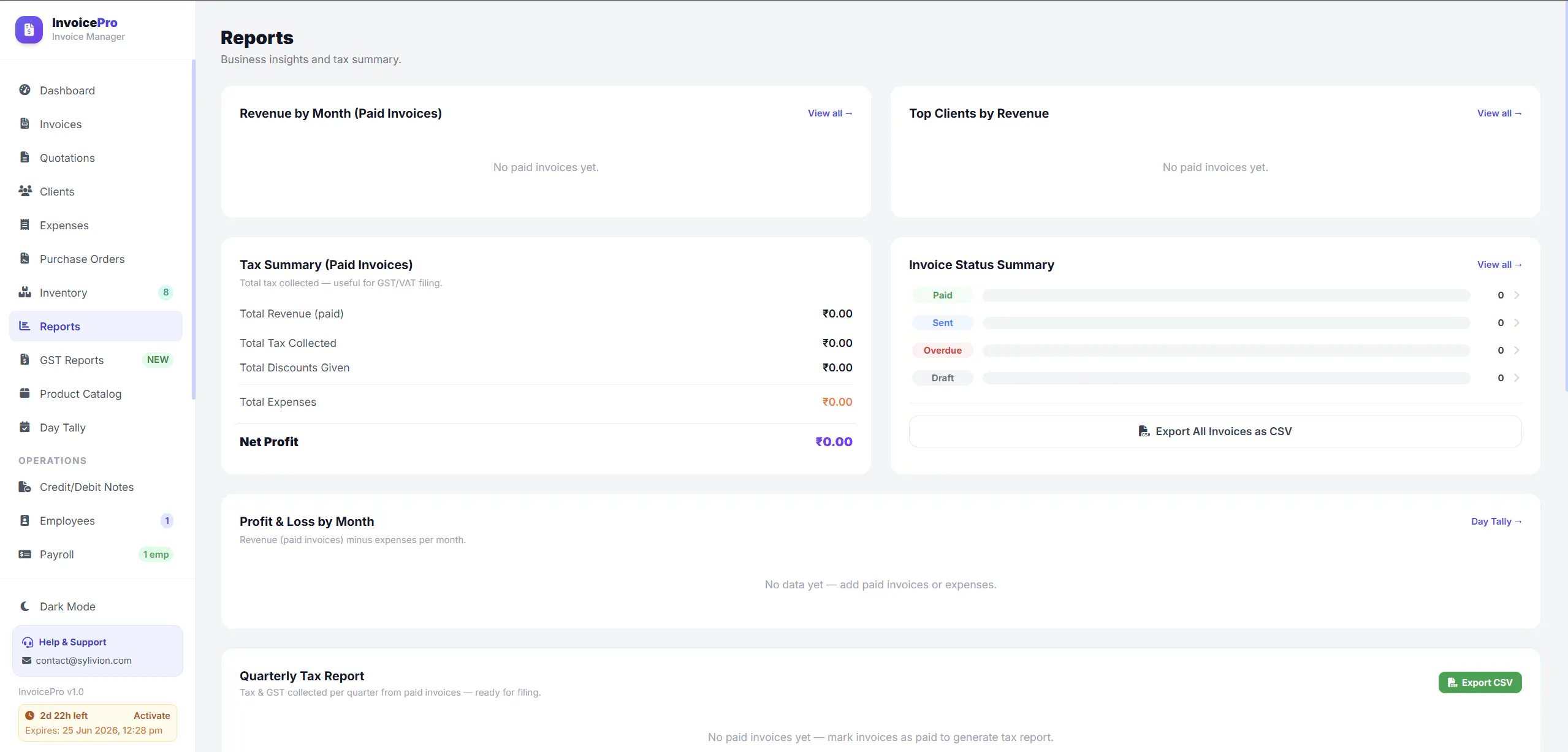
Task: Click the Paid progress bar
Action: tap(1226, 295)
